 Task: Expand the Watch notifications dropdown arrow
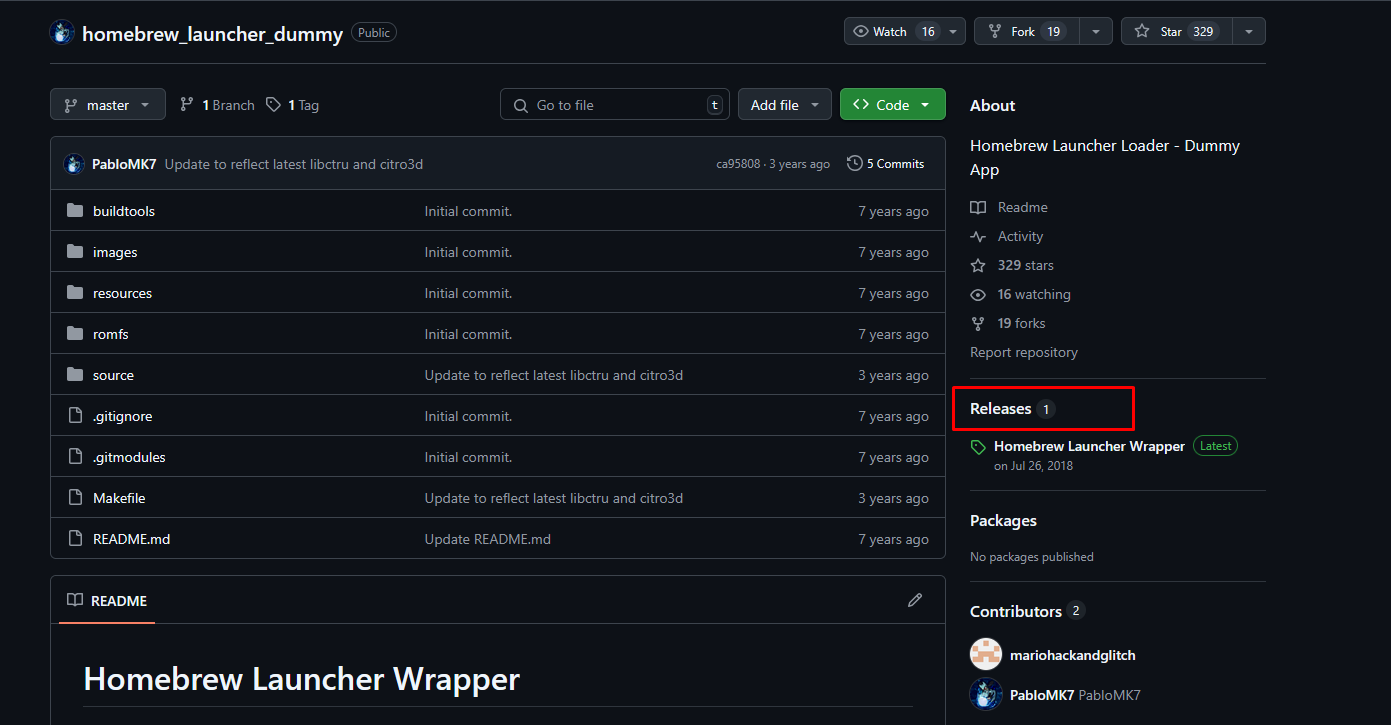click(954, 32)
